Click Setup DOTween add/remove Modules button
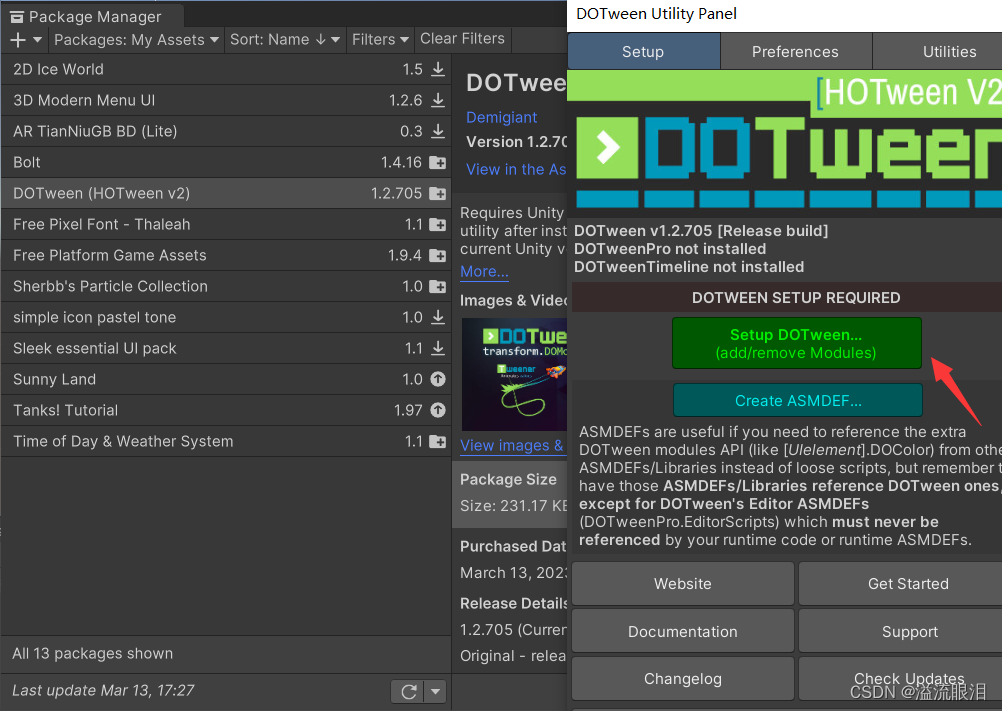 (x=796, y=344)
